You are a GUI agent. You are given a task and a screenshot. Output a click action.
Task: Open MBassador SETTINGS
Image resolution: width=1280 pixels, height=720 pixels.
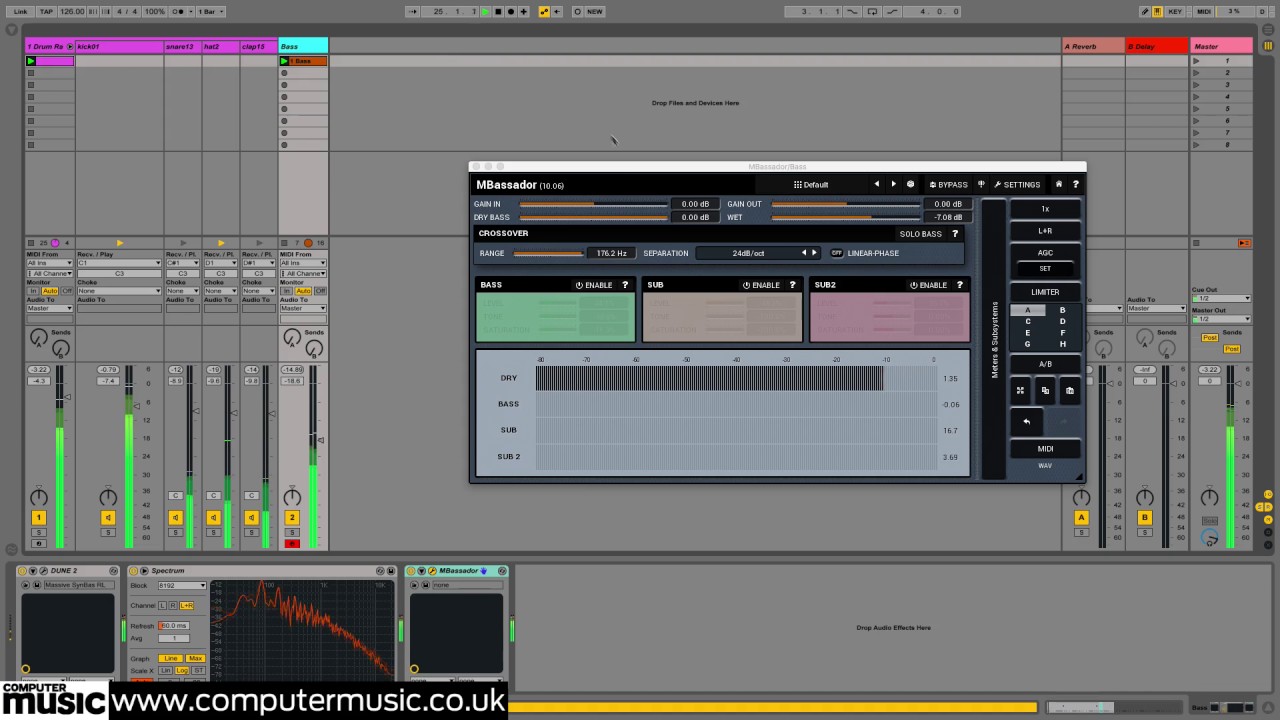coord(1017,184)
